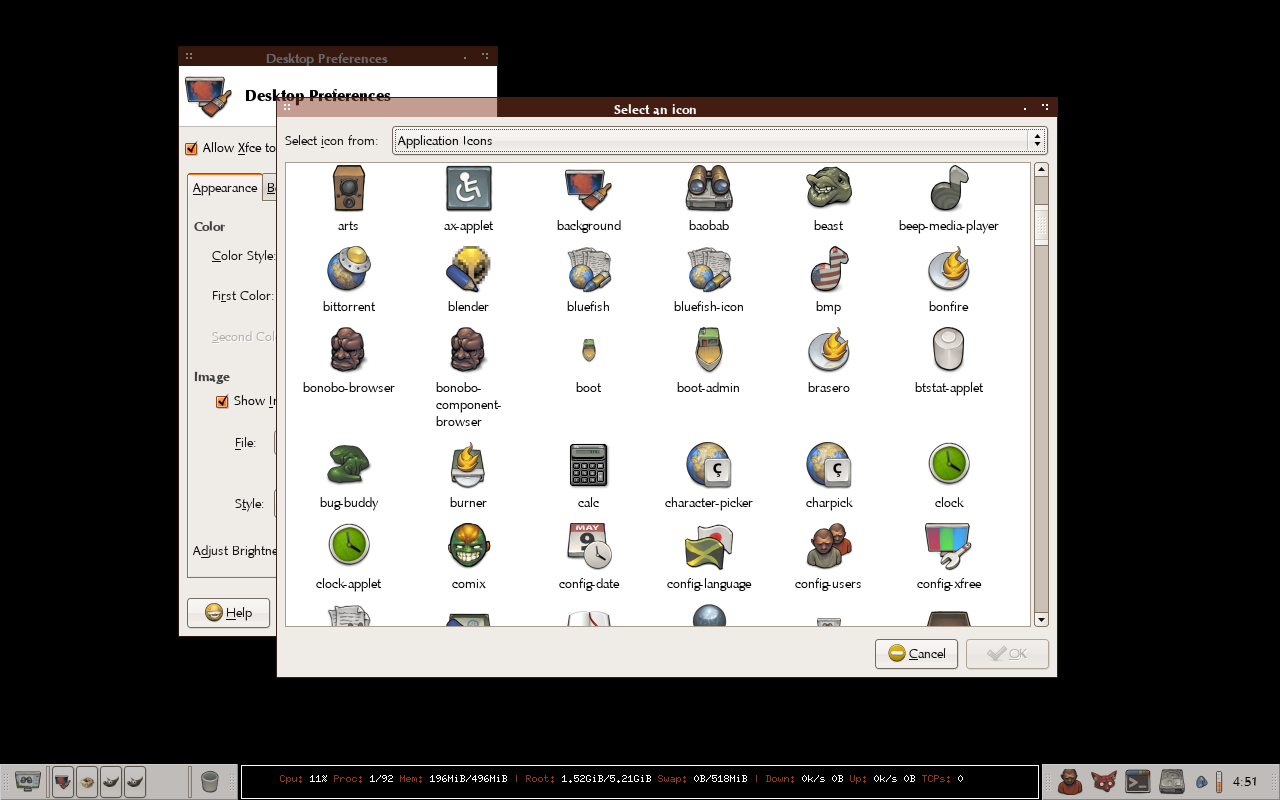Click the Desktop Preferences window title bar
Viewport: 1280px width, 800px height.
338,57
